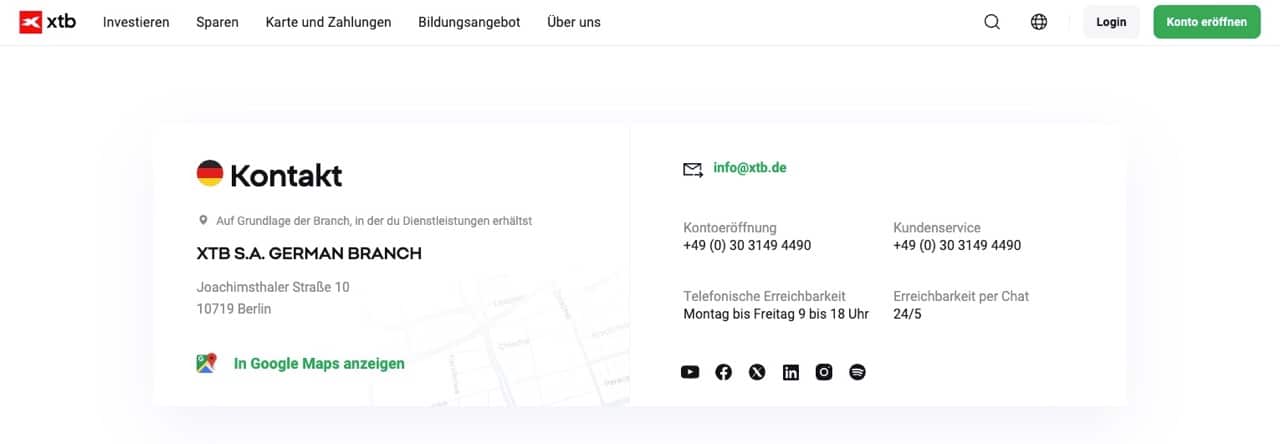Open the Sparen menu
This screenshot has width=1280, height=444.
pos(217,22)
